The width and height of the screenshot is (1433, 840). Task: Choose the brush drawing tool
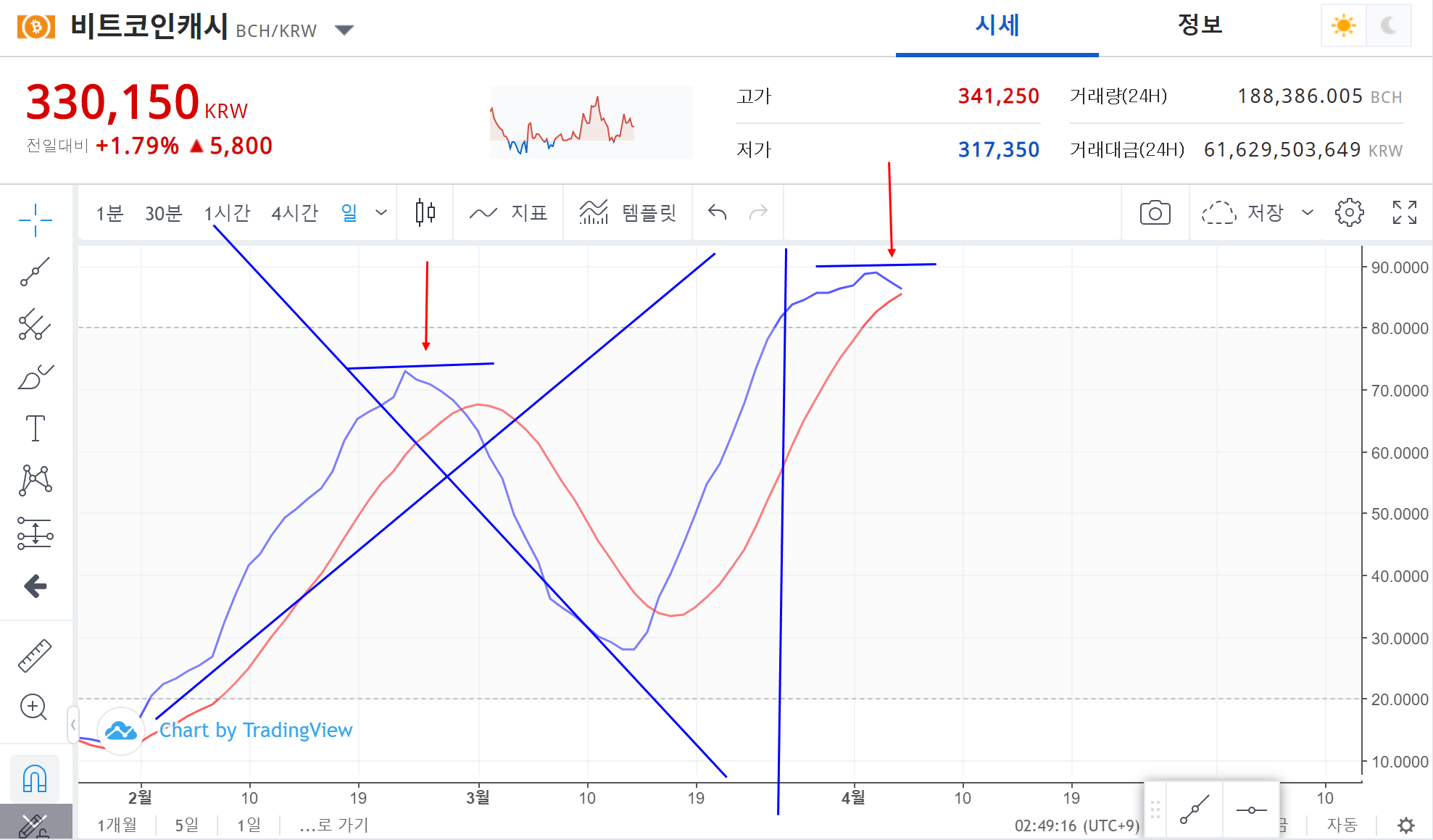35,377
